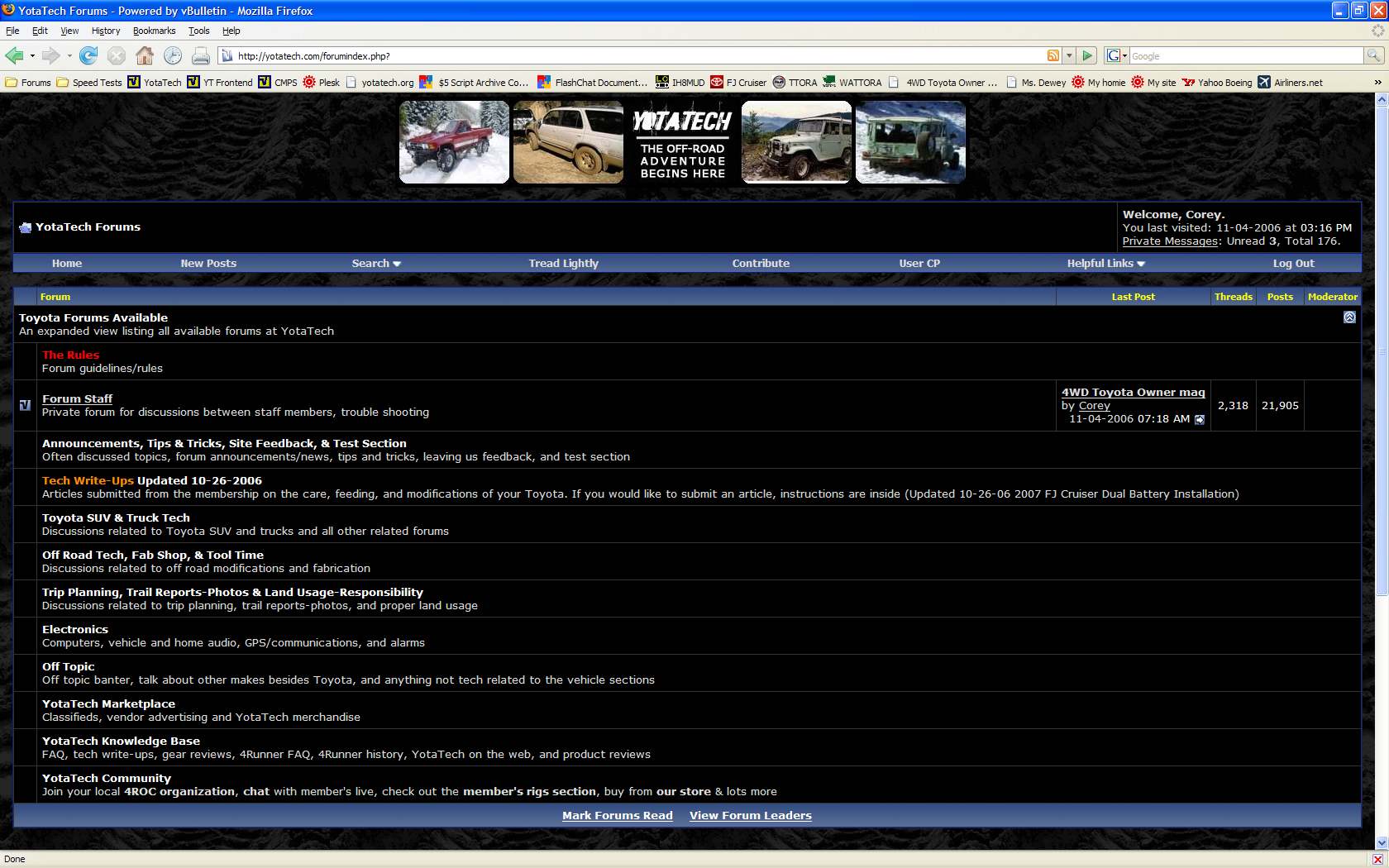Click the RSS feed icon in address bar
This screenshot has width=1389, height=868.
(1053, 55)
